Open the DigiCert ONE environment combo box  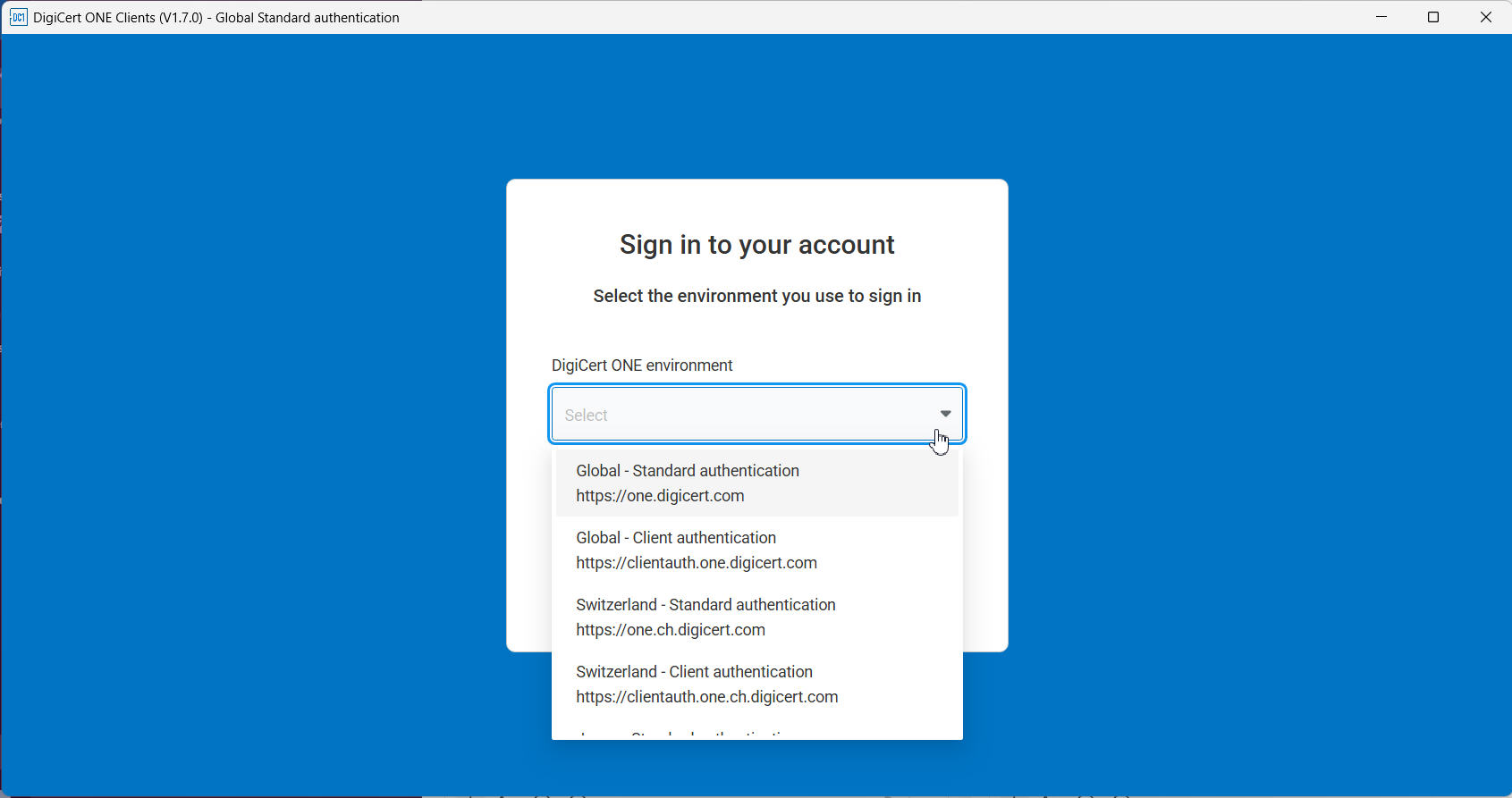[x=757, y=415]
